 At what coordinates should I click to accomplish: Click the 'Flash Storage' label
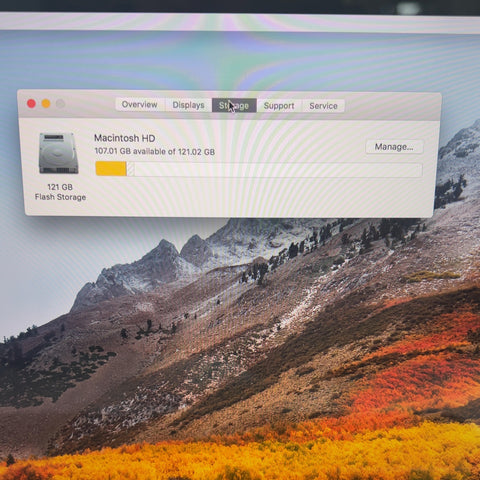[60, 197]
